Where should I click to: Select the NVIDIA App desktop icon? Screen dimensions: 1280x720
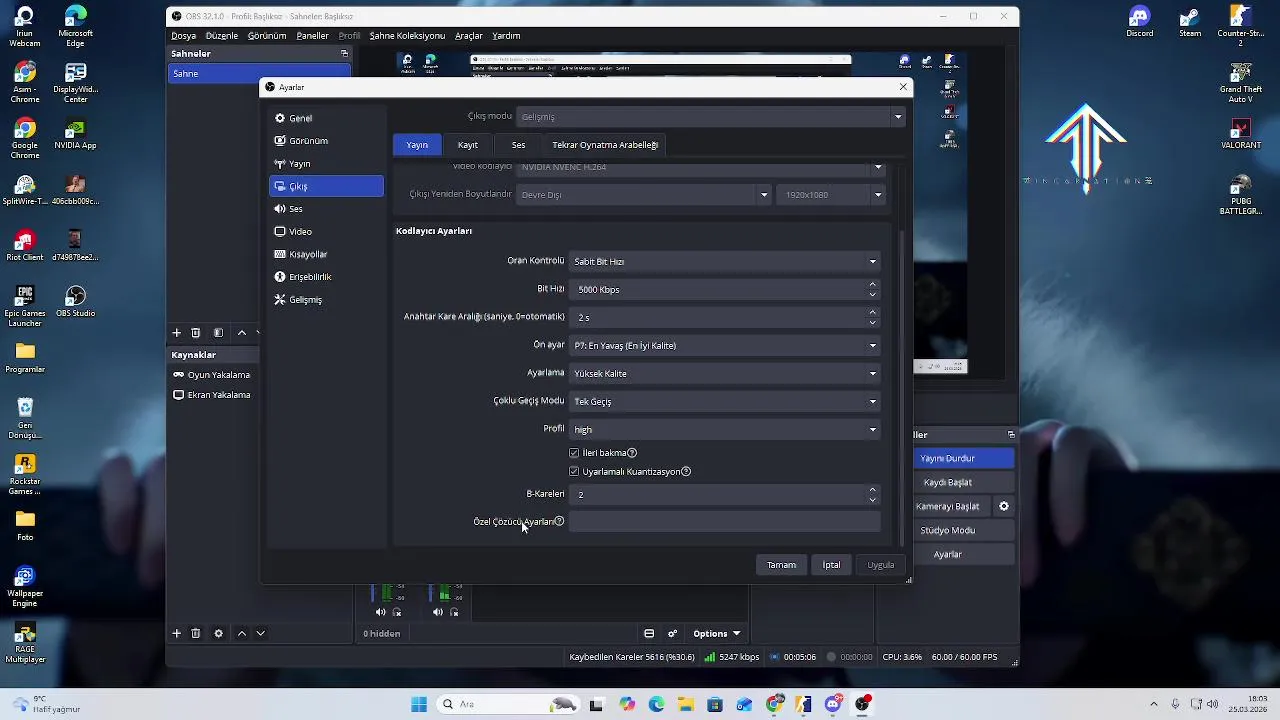(76, 134)
